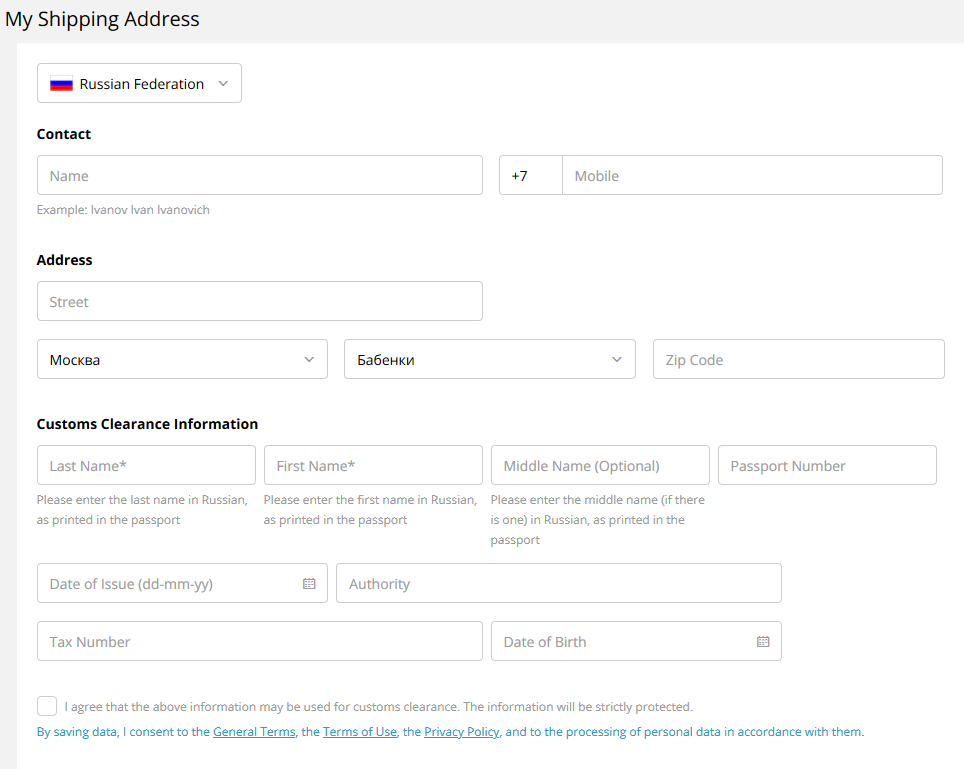Click the Date of Issue field
Viewport: 964px width, 769px height.
(x=182, y=583)
